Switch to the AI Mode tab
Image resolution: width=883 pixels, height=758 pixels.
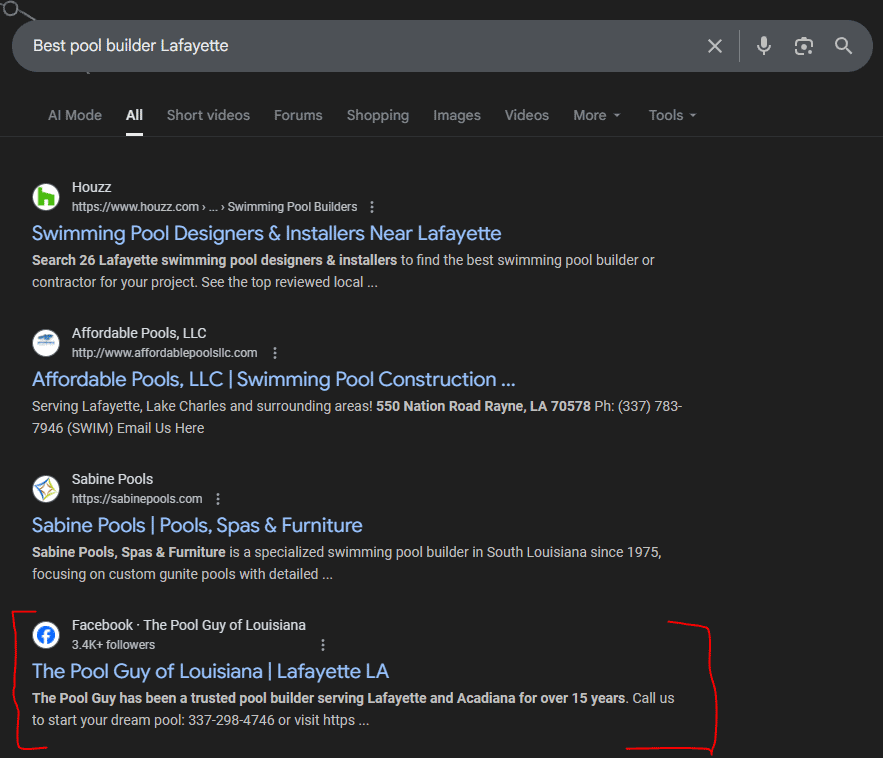click(74, 115)
